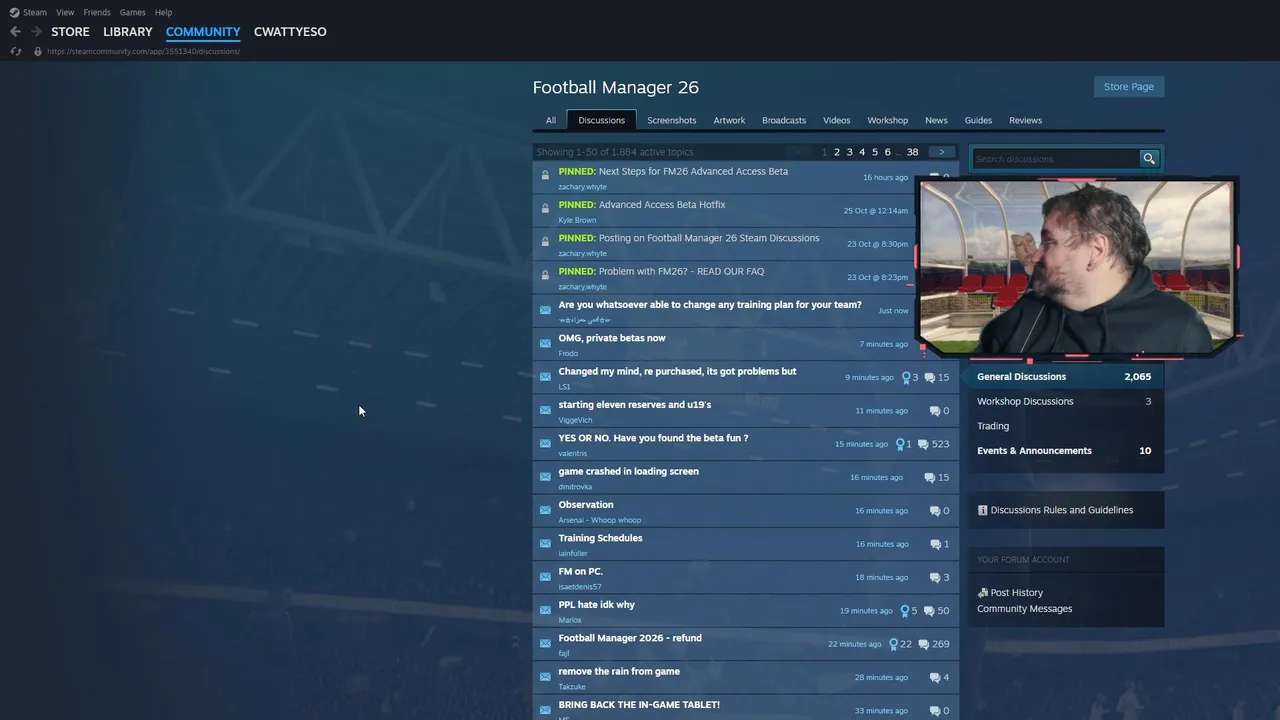Open the Help menu
The image size is (1280, 720).
click(163, 12)
